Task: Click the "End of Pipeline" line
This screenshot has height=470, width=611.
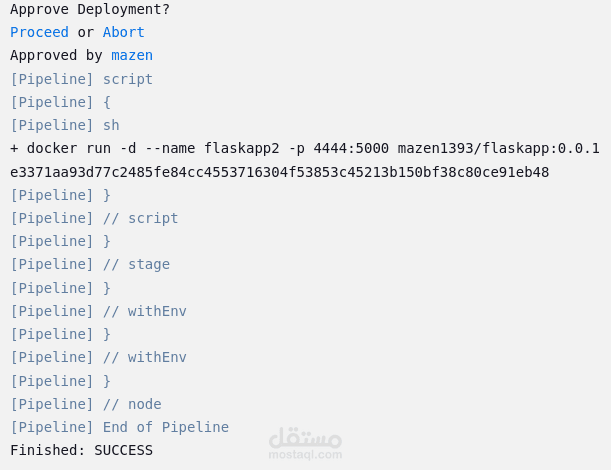Action: pyautogui.click(x=119, y=427)
